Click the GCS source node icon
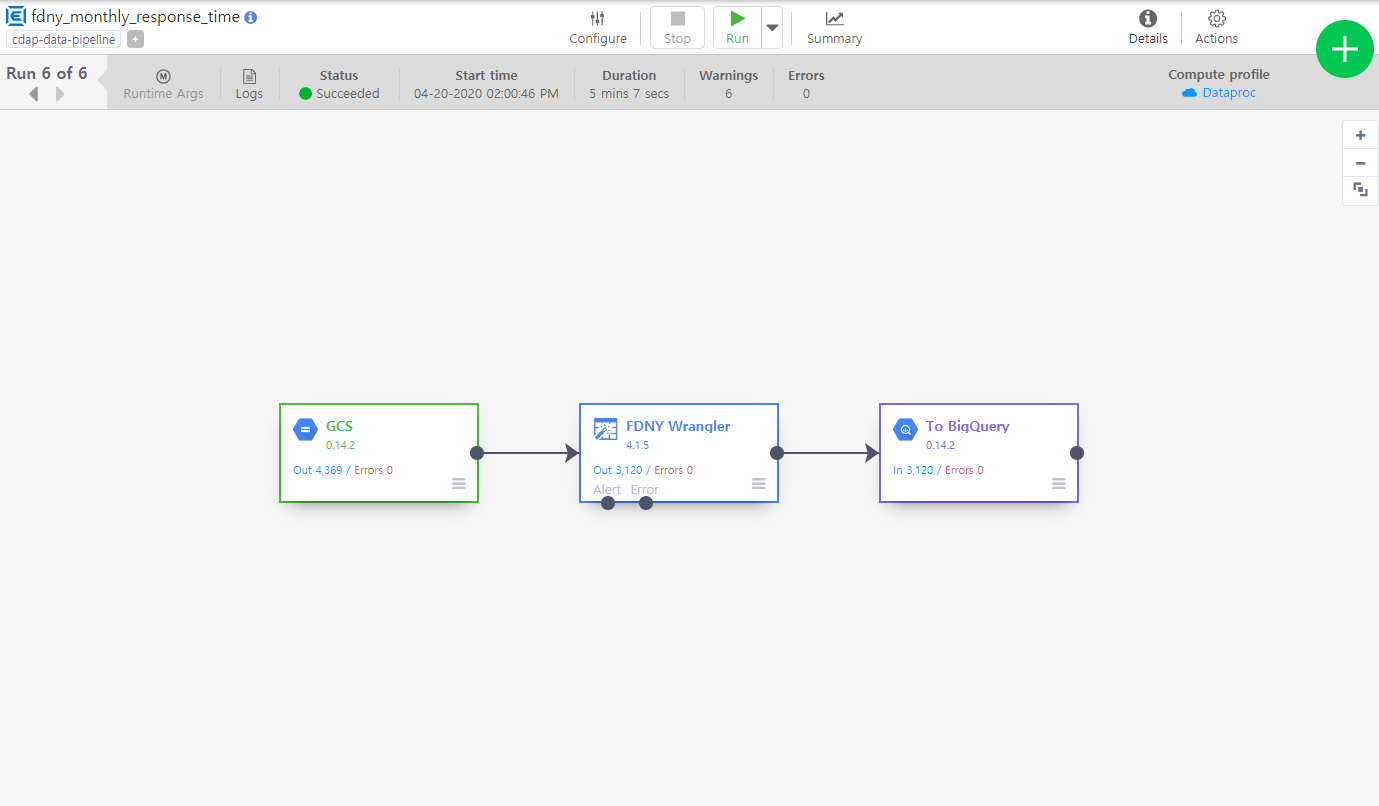This screenshot has width=1379, height=806. (x=305, y=430)
